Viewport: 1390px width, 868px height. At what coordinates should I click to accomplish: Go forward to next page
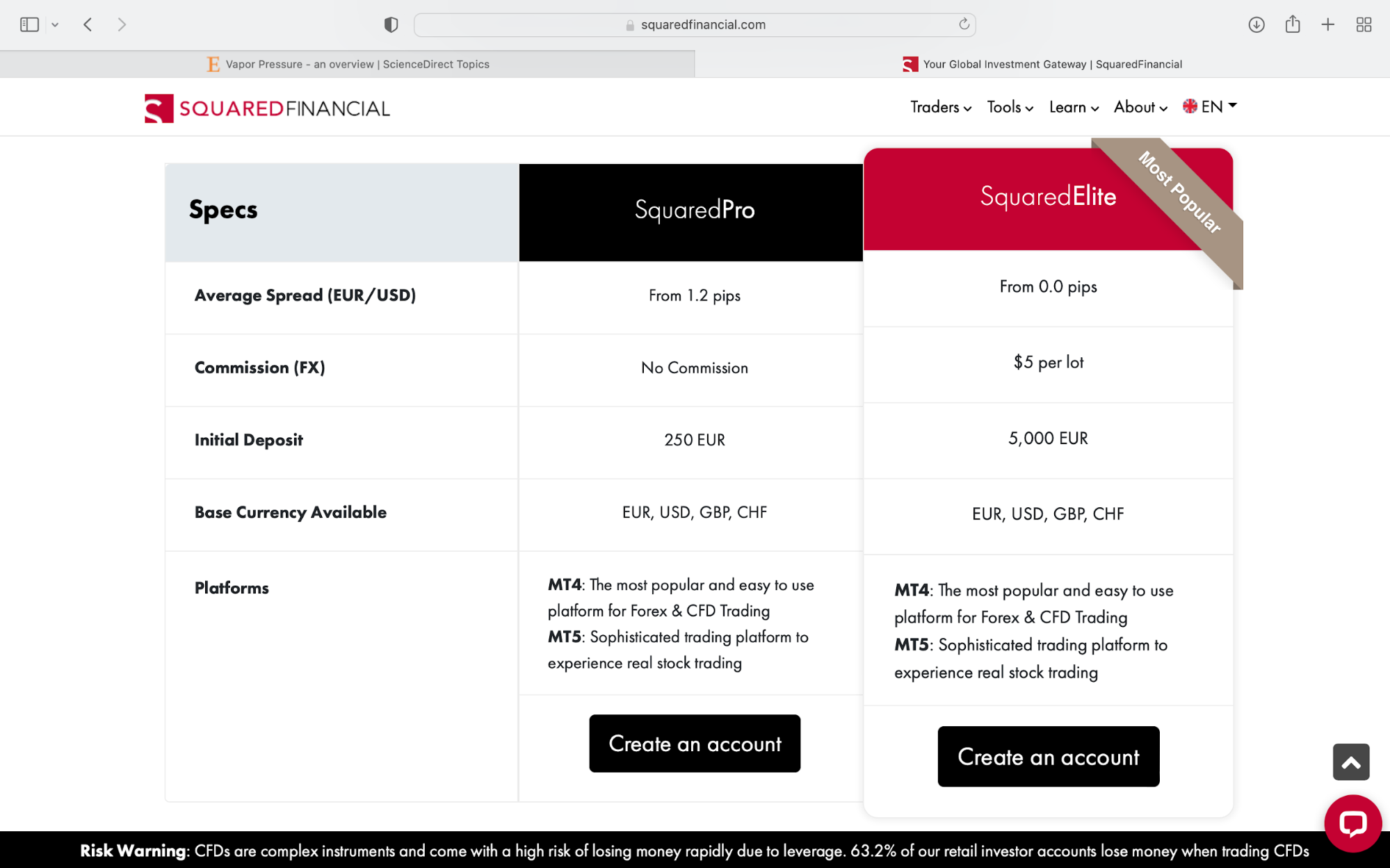122,24
